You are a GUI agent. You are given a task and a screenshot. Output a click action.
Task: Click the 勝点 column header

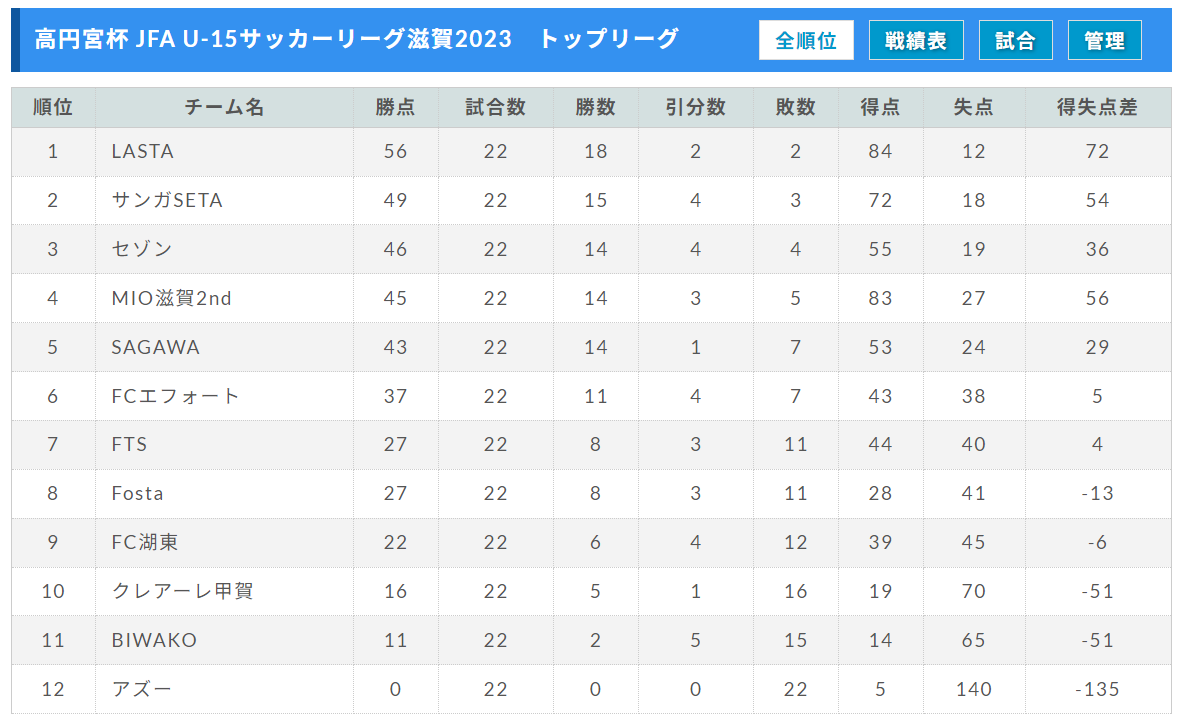coord(396,107)
